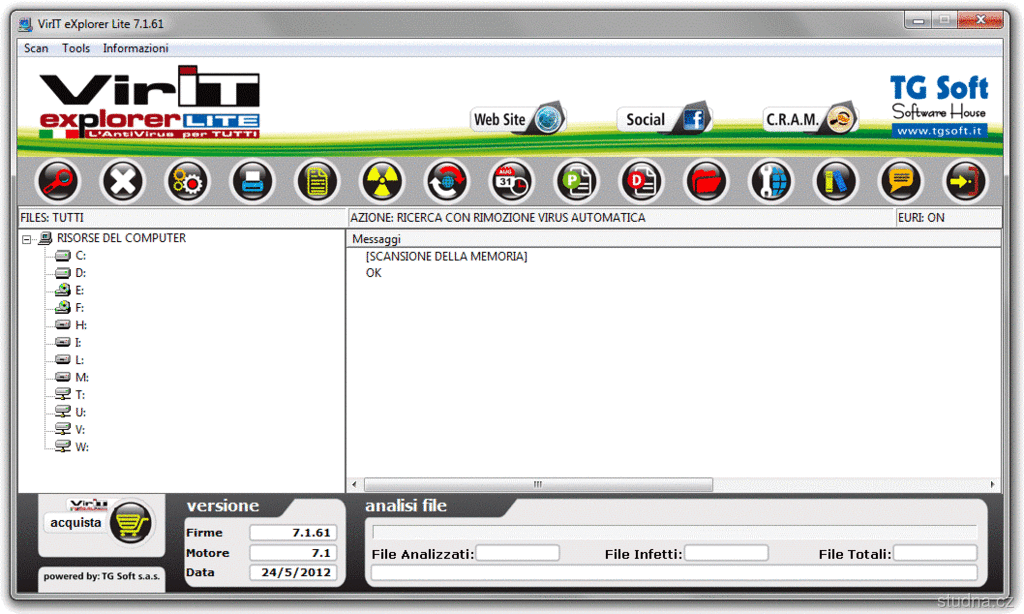This screenshot has width=1024, height=614.
Task: Click the Data value 24/5/2012
Action: pos(293,573)
